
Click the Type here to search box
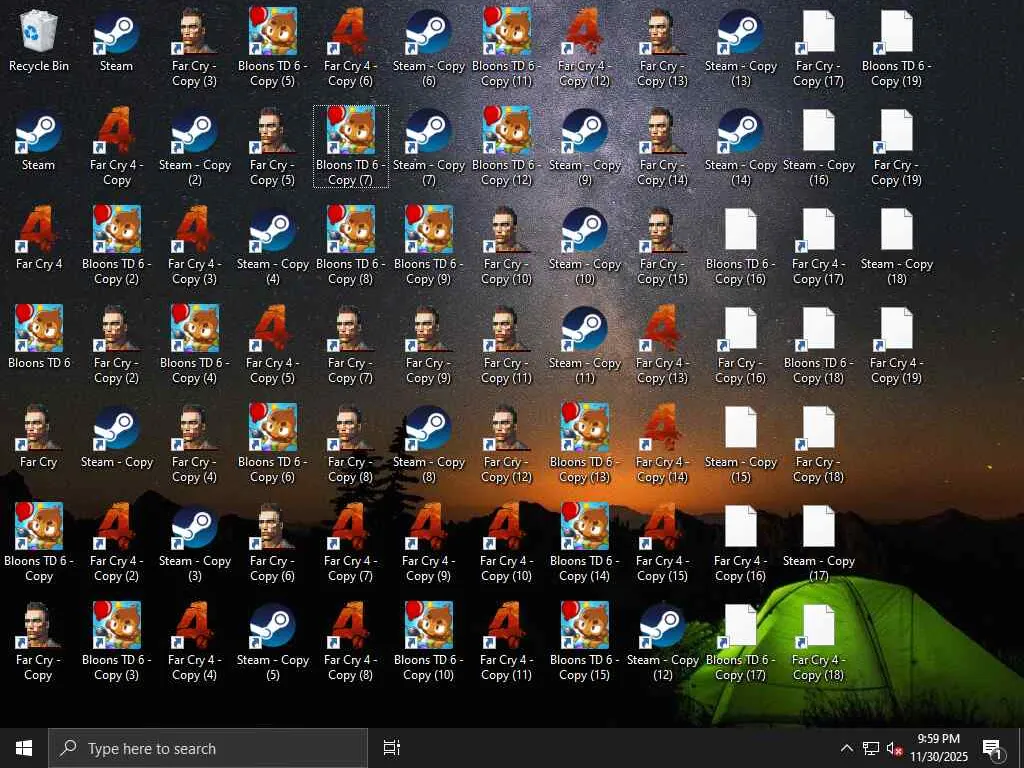point(208,748)
